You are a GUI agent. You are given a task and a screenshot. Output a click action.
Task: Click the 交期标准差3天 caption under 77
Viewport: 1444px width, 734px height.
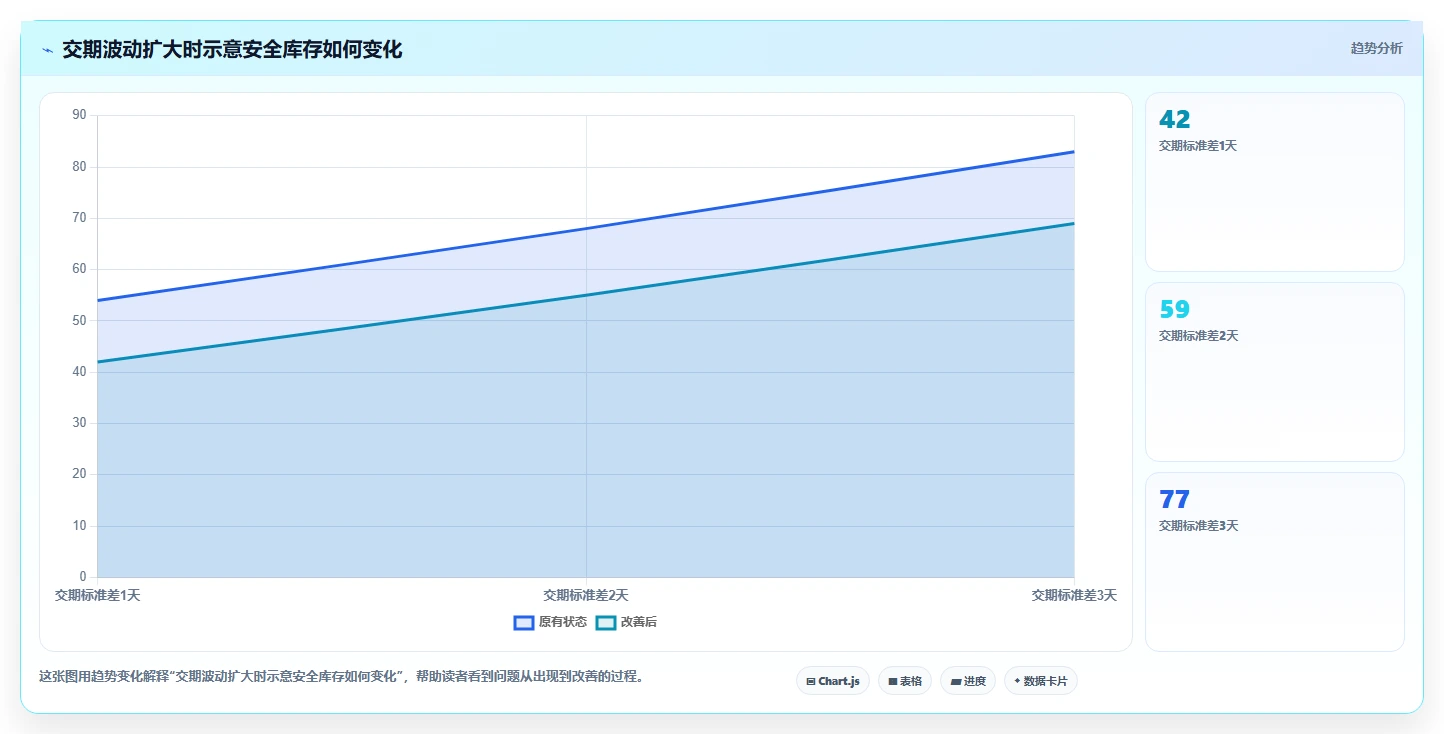tap(1198, 526)
